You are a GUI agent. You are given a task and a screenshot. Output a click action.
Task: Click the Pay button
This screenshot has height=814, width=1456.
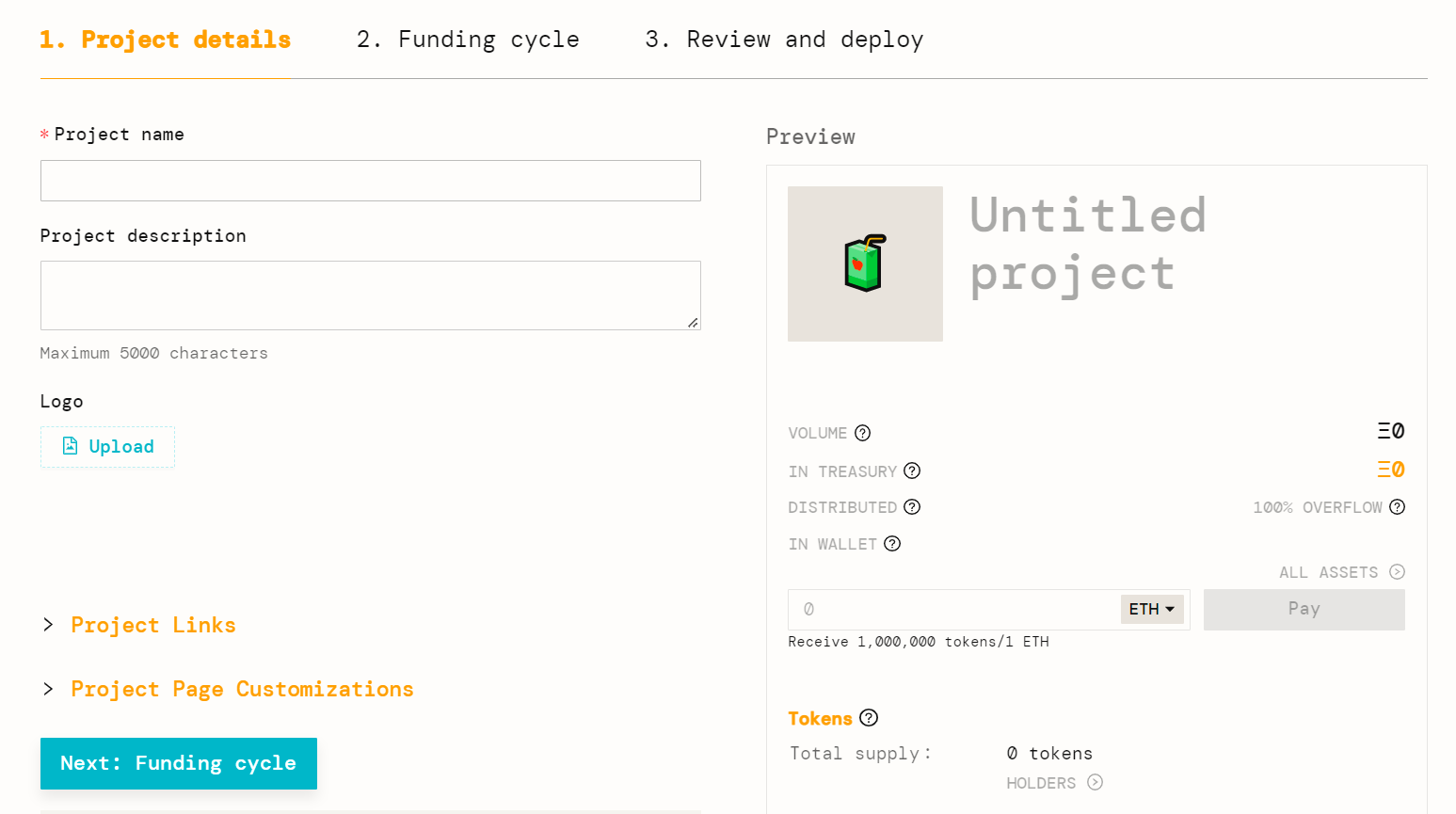[x=1304, y=610]
